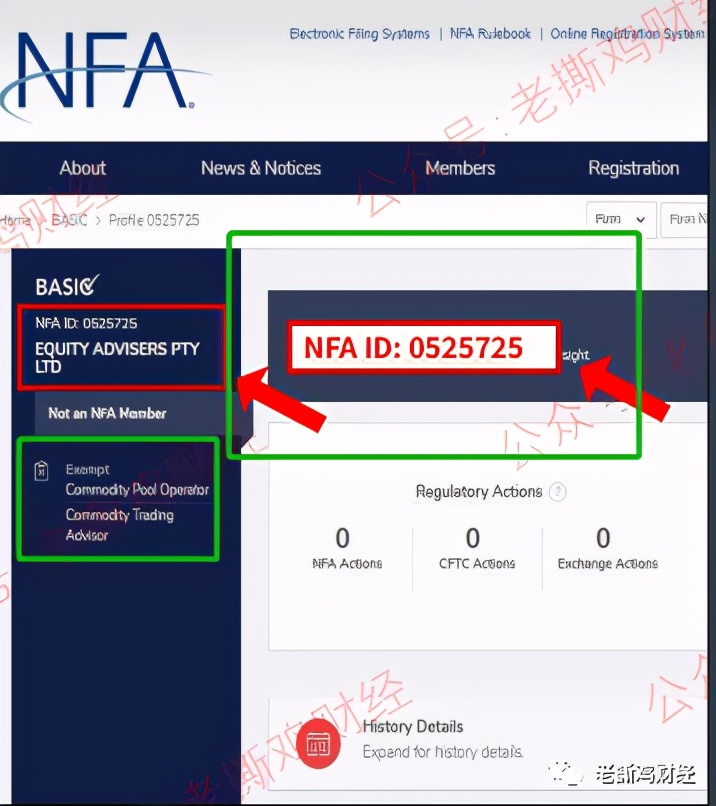Screen dimensions: 716x806
Task: View 0 Exchange Actions count
Action: [x=608, y=548]
